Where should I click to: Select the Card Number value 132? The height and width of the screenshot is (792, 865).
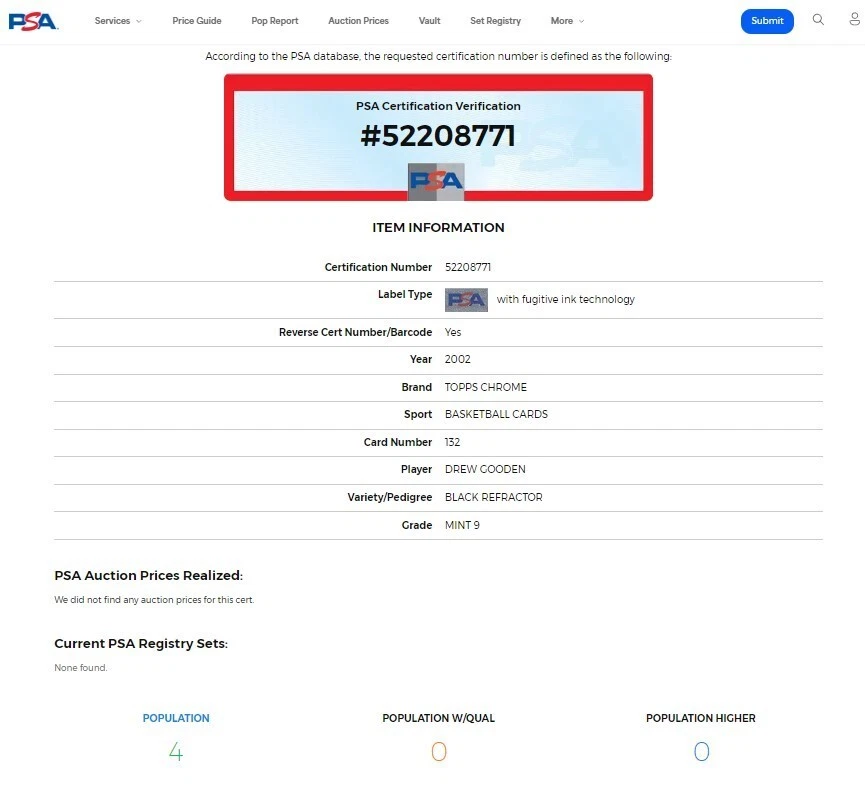tap(452, 442)
